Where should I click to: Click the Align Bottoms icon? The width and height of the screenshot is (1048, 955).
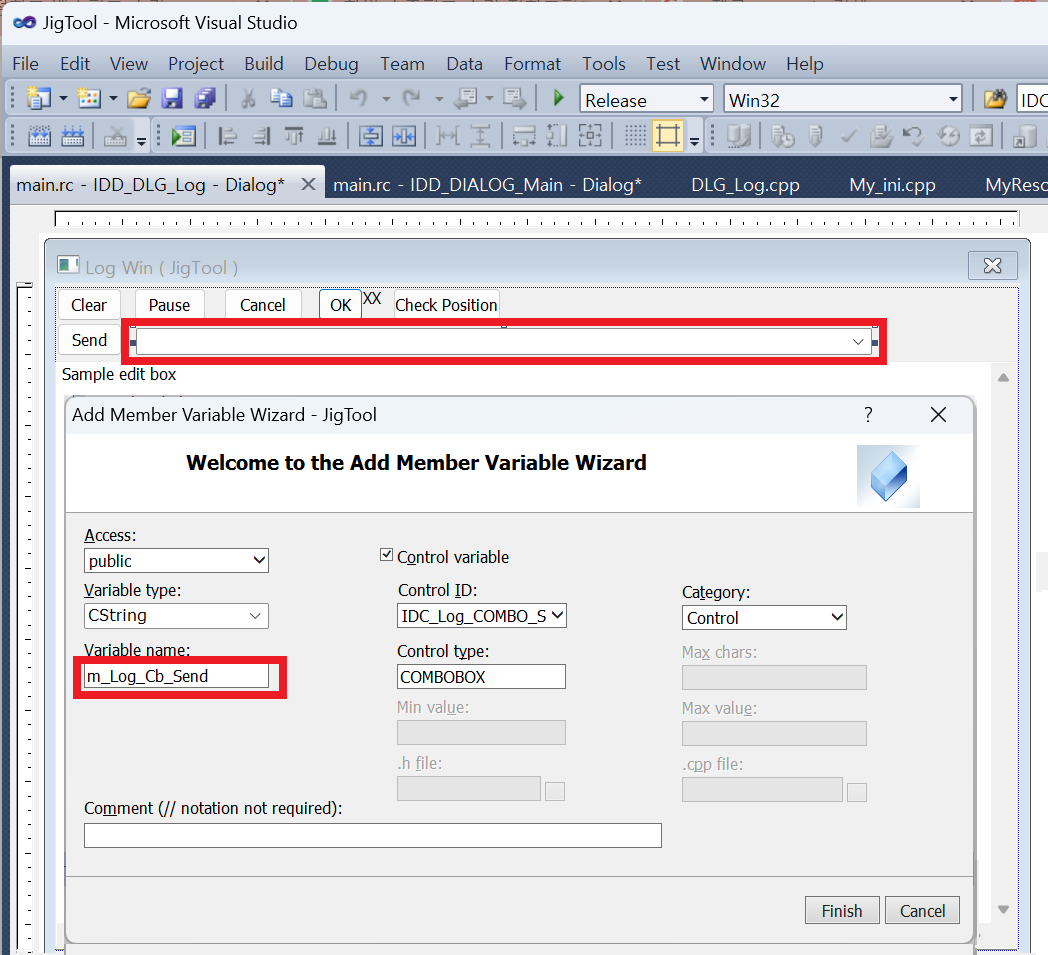point(327,136)
